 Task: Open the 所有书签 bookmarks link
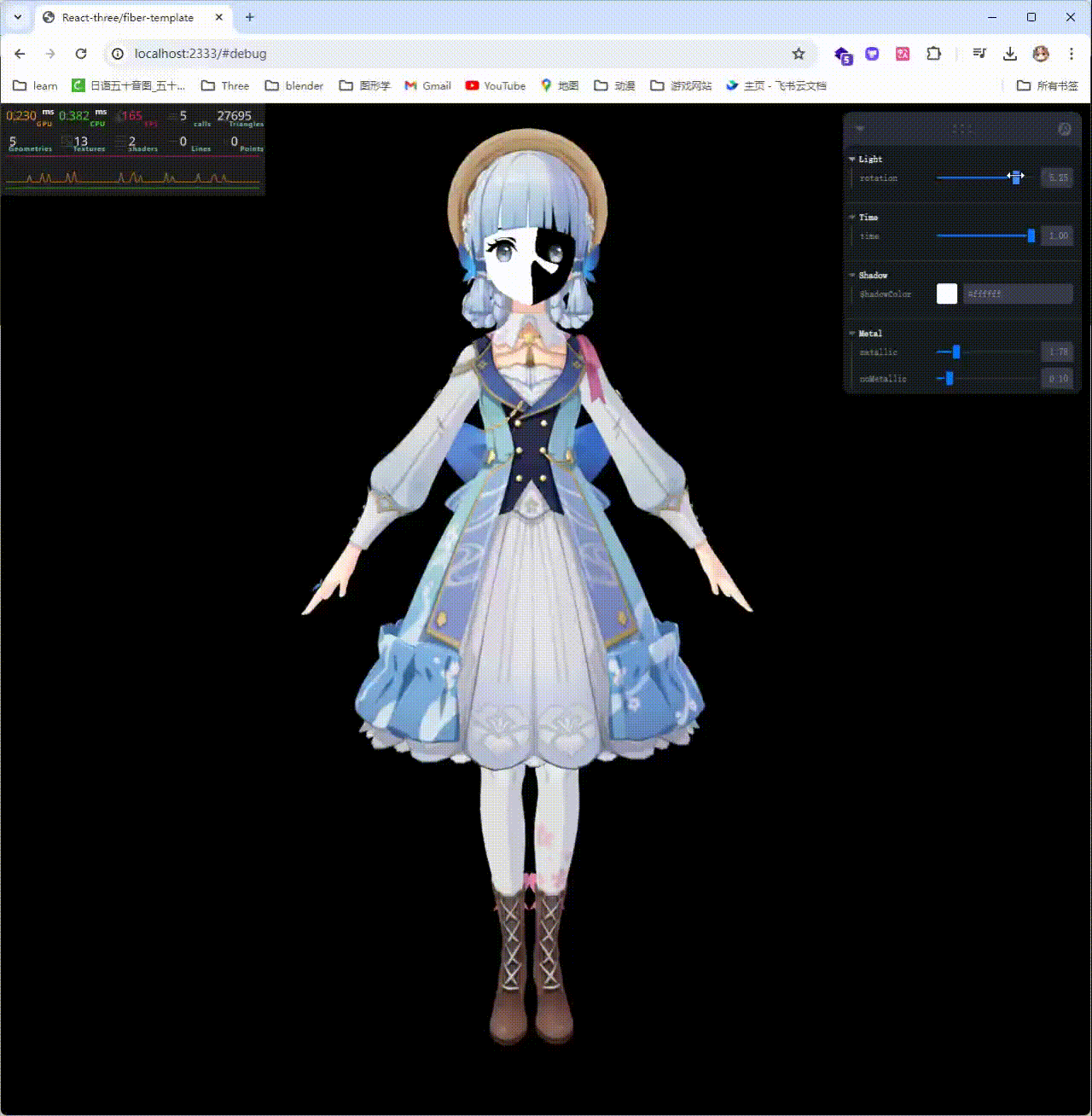(x=1048, y=85)
